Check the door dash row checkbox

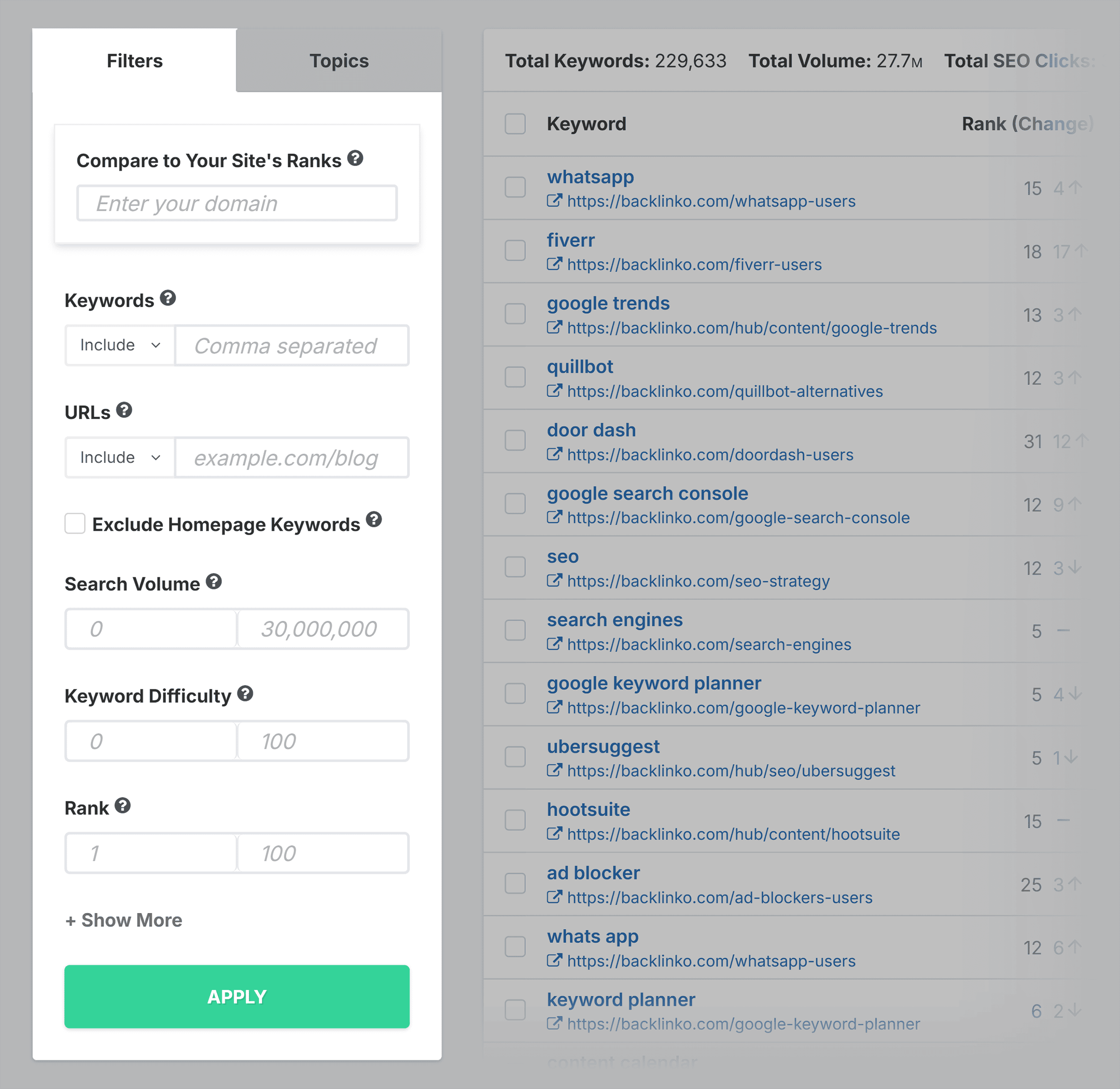point(515,441)
